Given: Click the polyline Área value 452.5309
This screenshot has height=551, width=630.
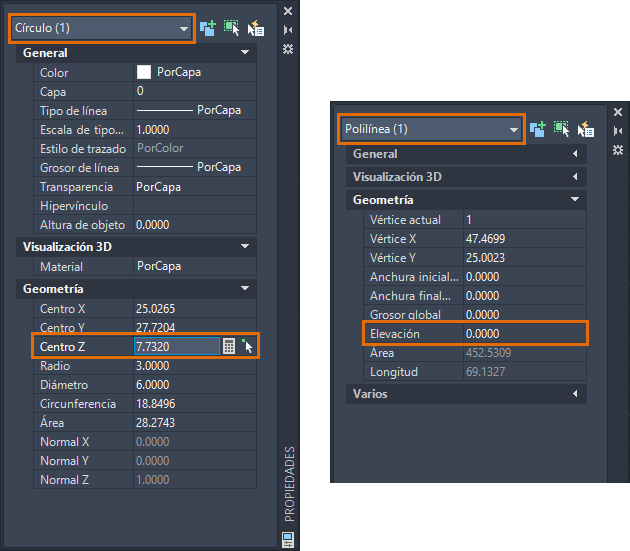Looking at the screenshot, I should [x=525, y=352].
